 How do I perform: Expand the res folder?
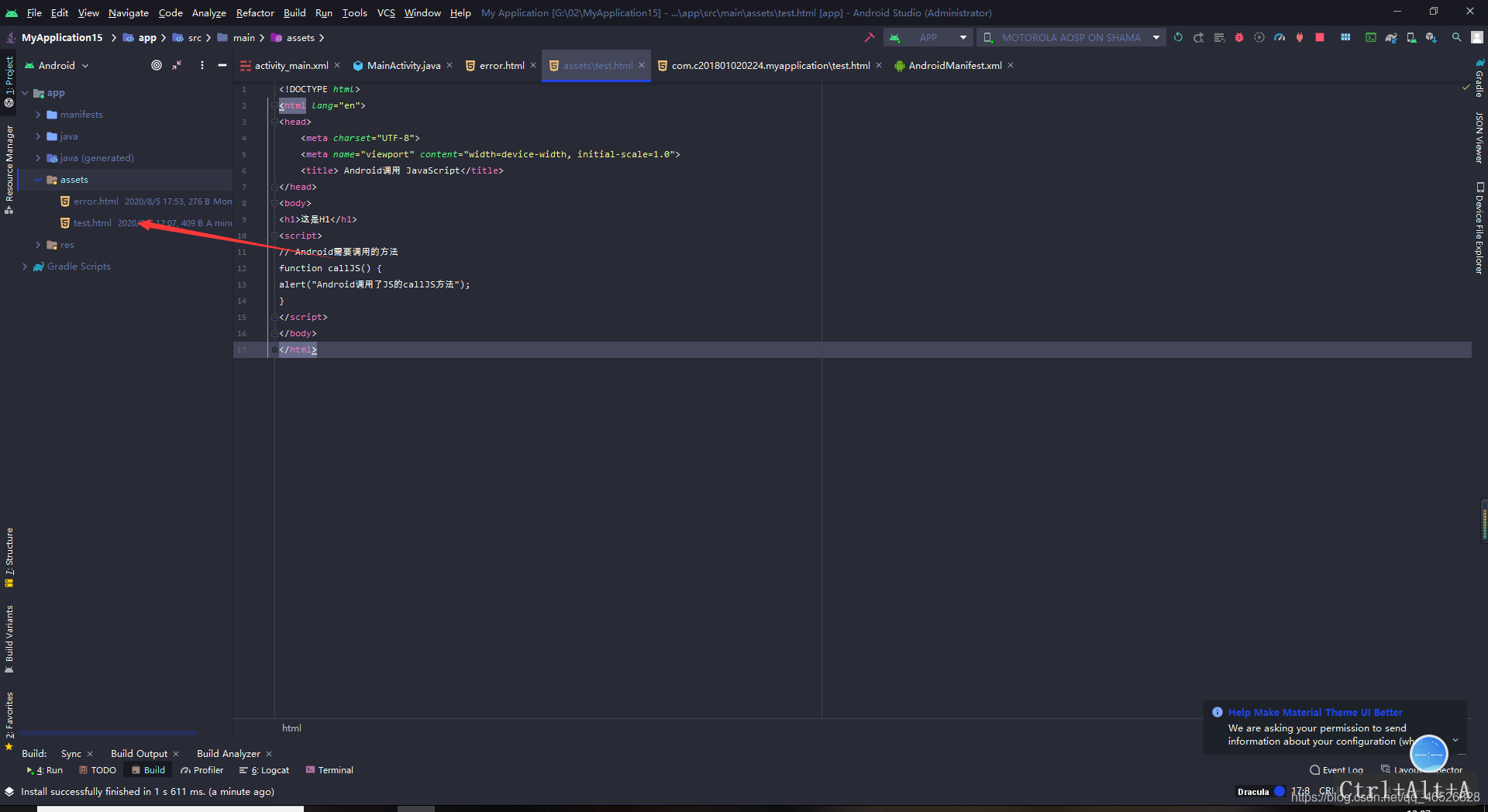(x=38, y=245)
